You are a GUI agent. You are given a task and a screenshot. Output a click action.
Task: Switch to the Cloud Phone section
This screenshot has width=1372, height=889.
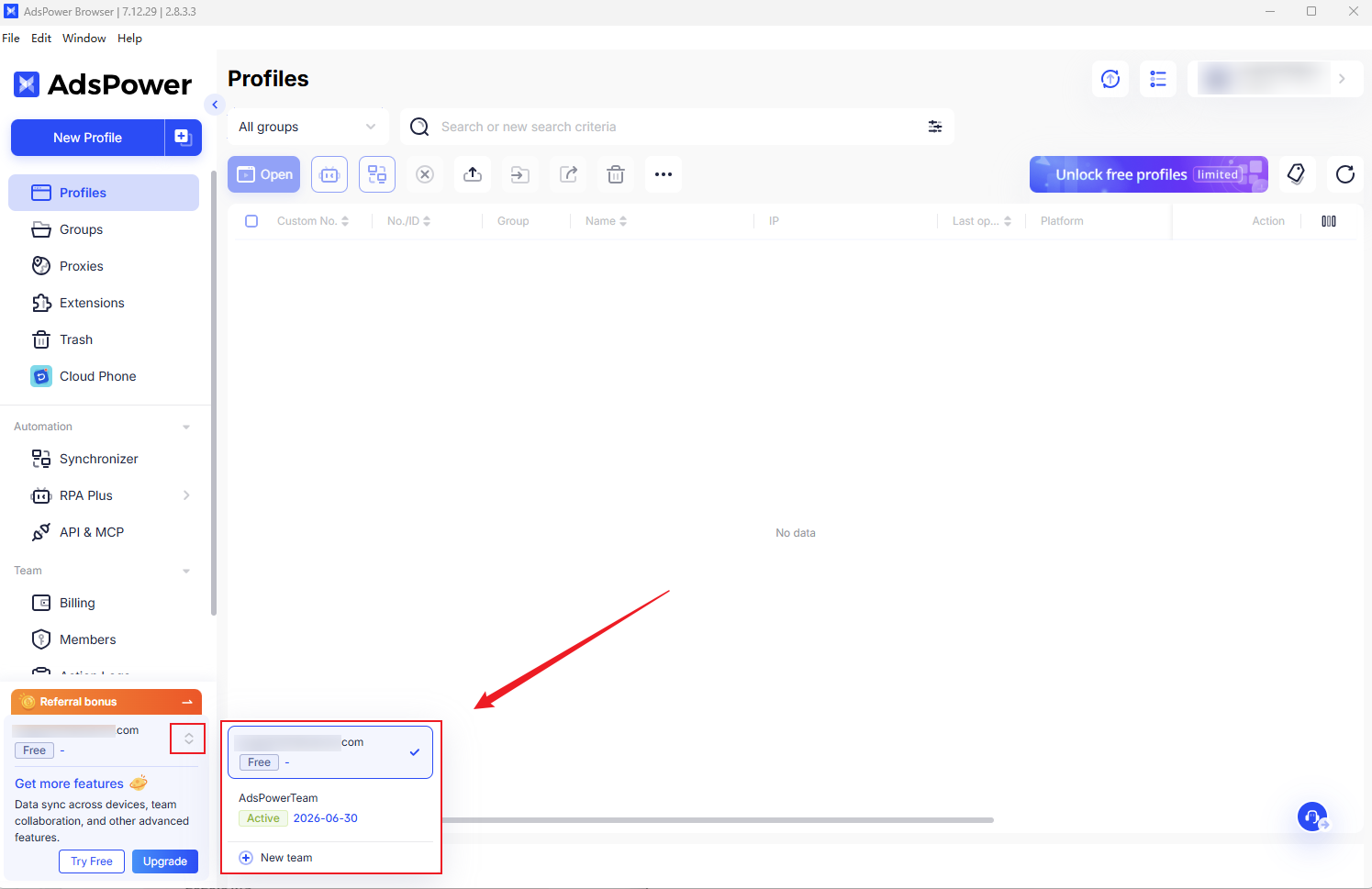[x=96, y=375]
